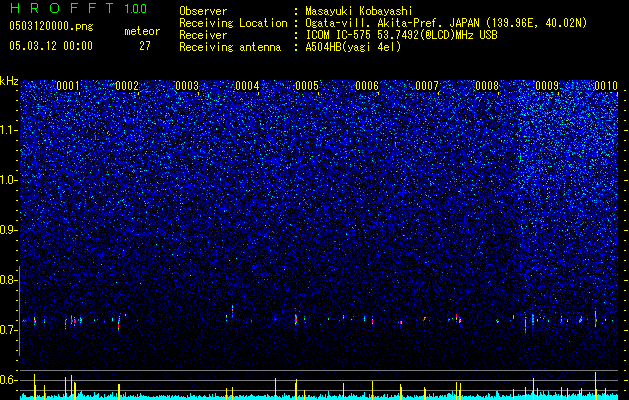This screenshot has height=400, width=629.
Task: Click the kHz axis unit label
Action: [x=9, y=81]
